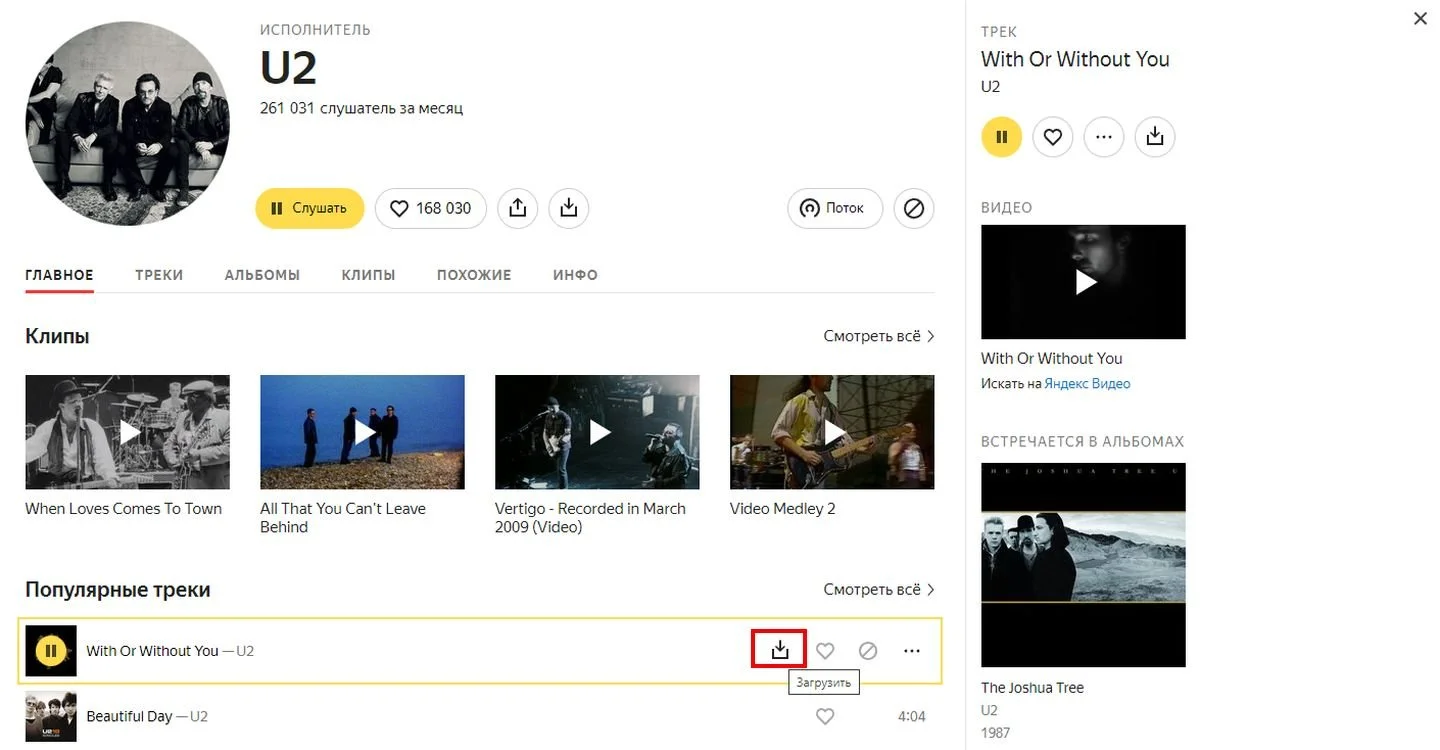
Task: Click the Vertigo - Recorded in March 2009 caption
Action: pos(590,518)
